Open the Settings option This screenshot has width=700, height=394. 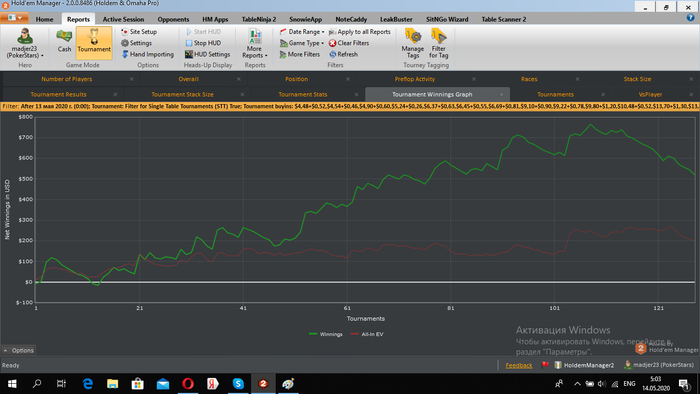click(x=137, y=43)
